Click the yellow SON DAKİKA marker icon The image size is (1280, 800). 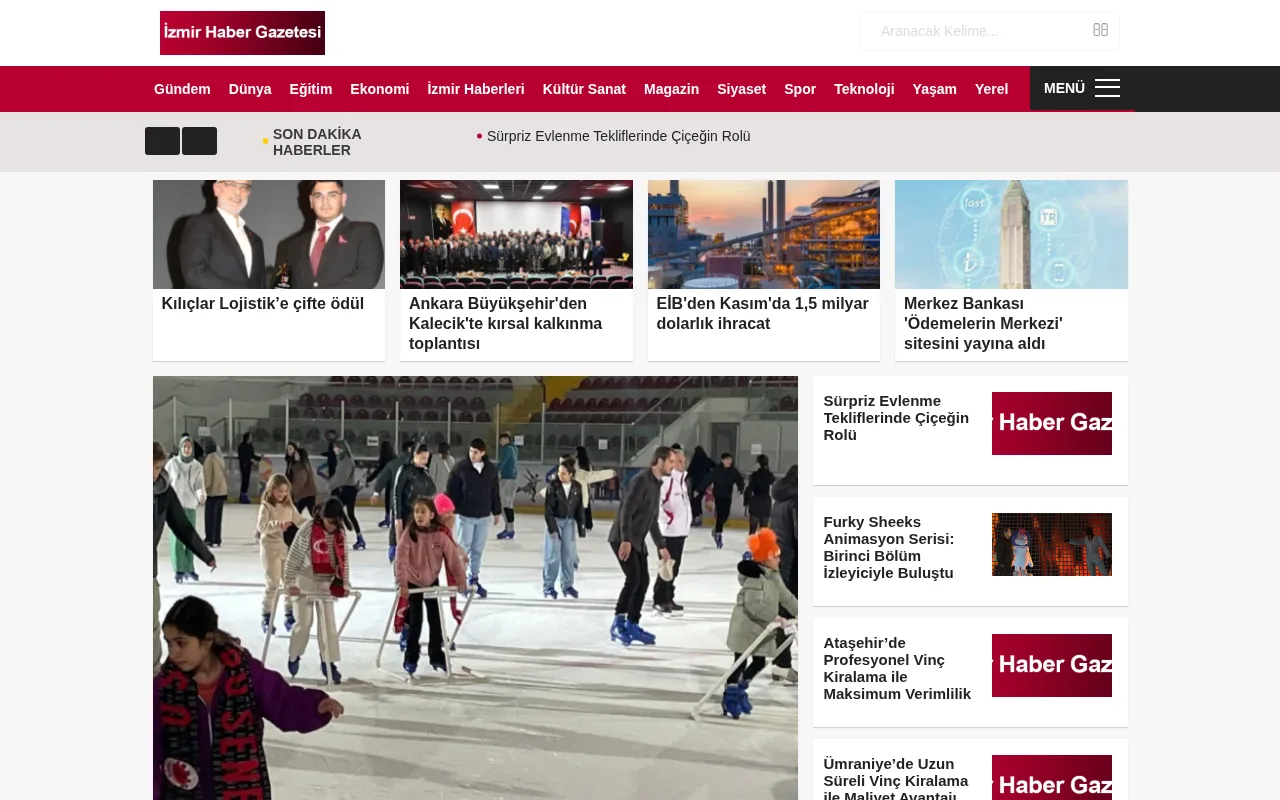tap(265, 141)
